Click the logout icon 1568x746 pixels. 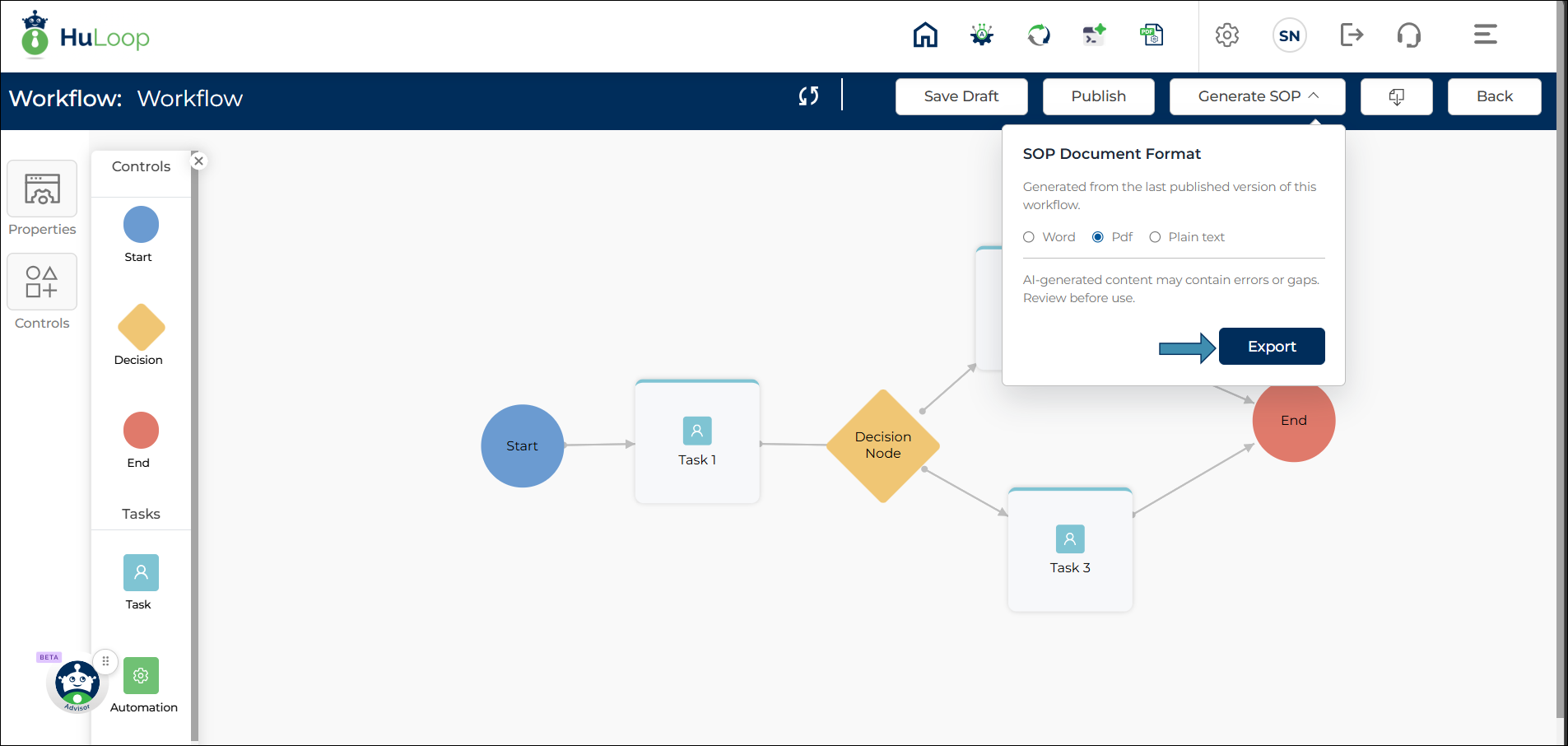click(1352, 35)
